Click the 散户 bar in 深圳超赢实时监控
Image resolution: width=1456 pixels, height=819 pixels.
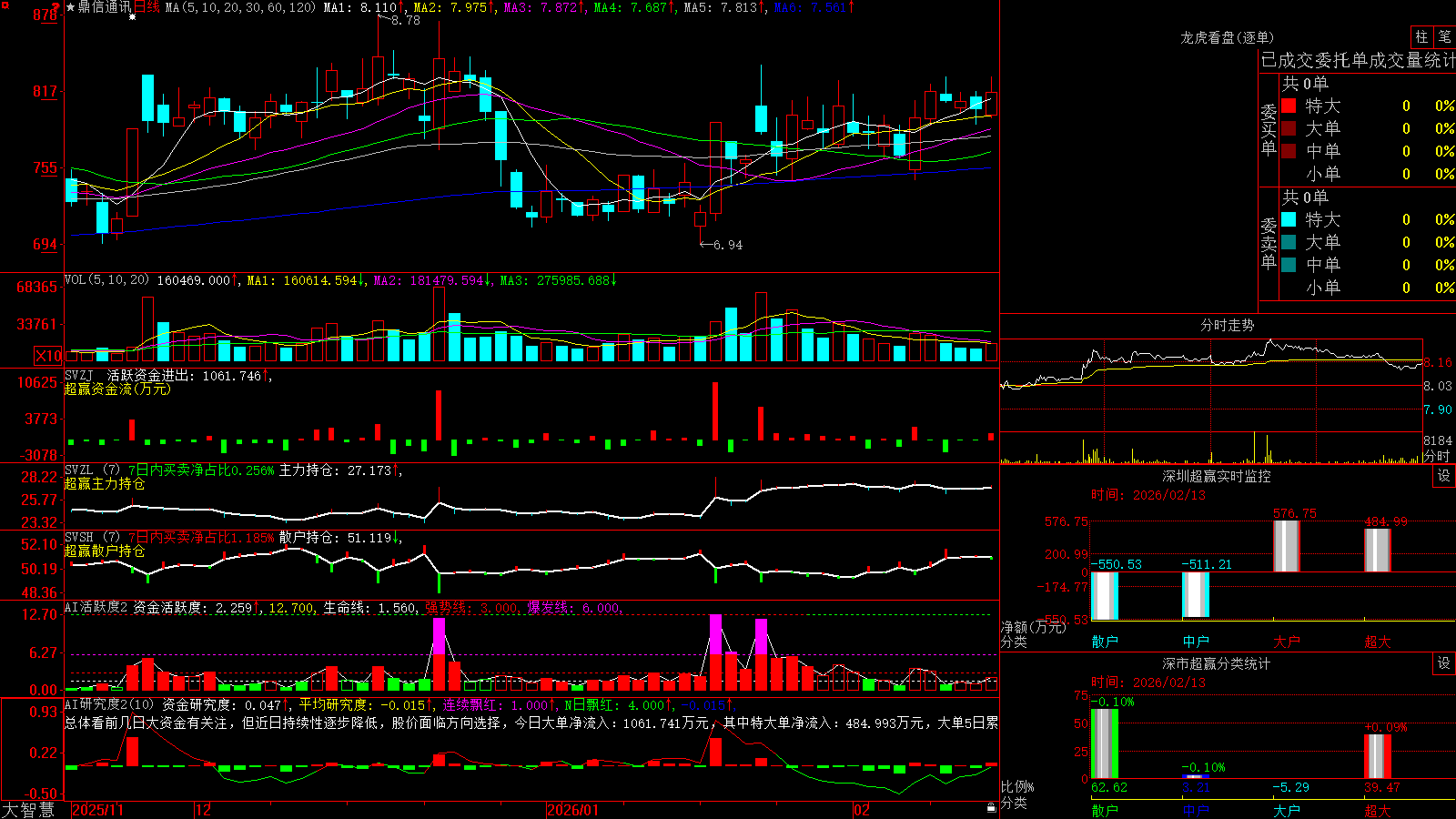pos(1104,596)
